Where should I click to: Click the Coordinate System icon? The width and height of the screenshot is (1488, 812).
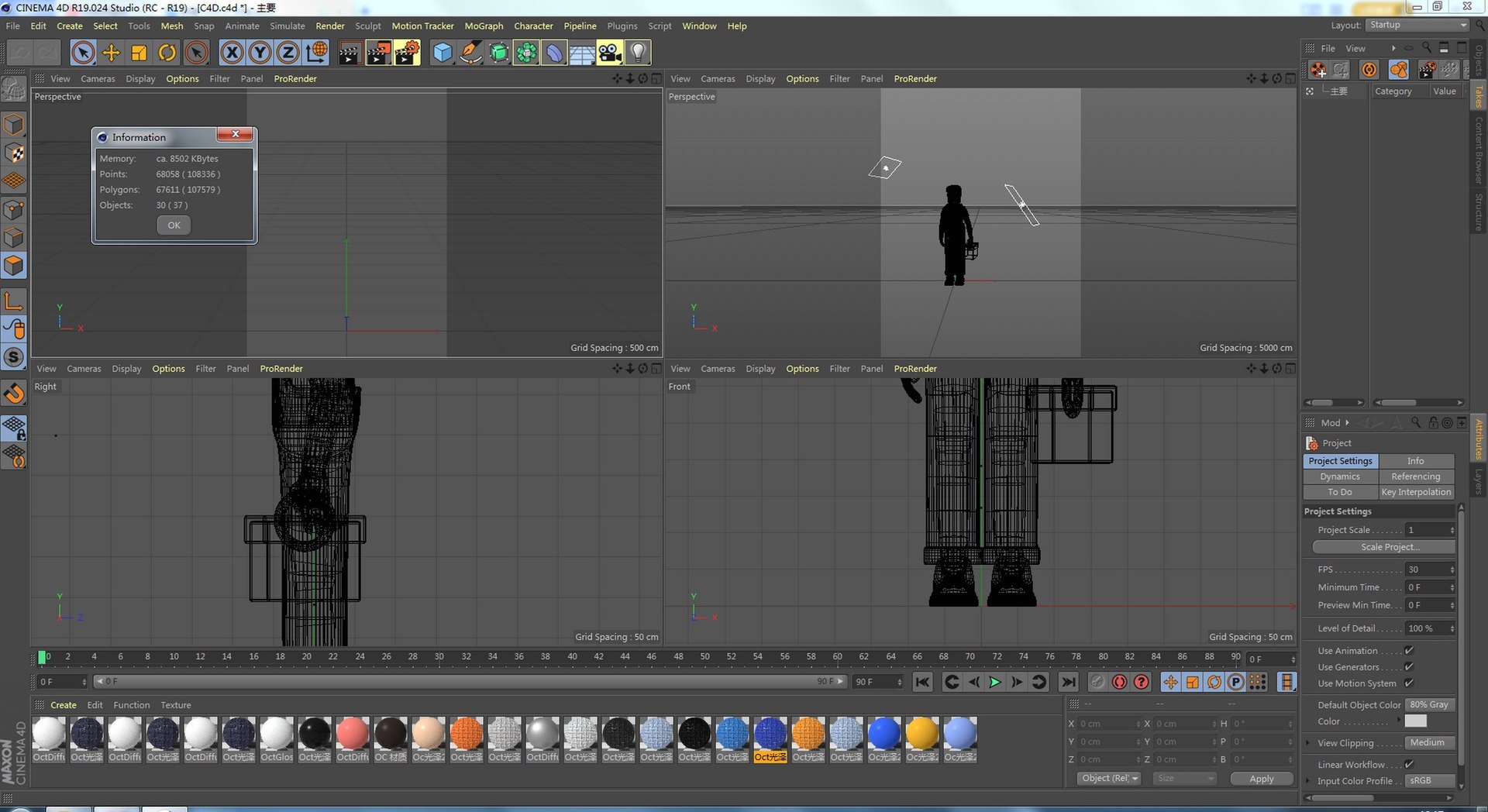(x=316, y=53)
